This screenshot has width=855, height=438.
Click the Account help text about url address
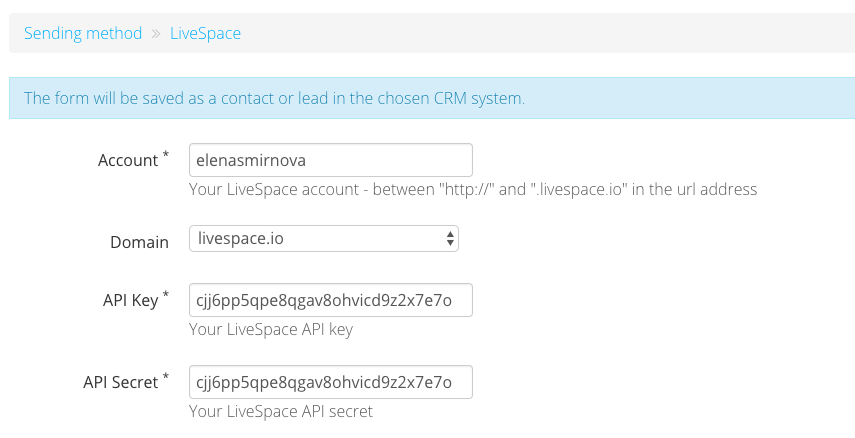(473, 189)
